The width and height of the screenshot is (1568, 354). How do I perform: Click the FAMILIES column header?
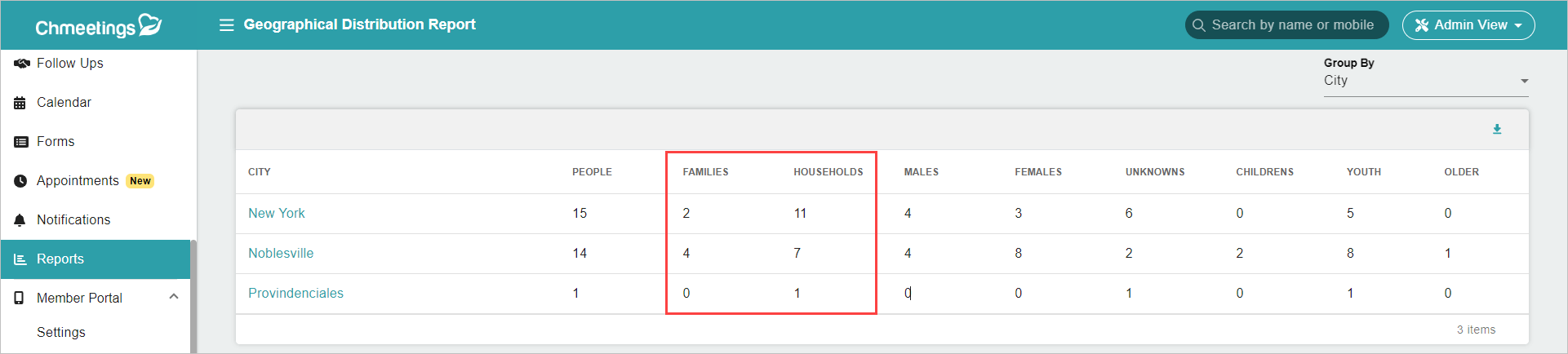coord(705,172)
